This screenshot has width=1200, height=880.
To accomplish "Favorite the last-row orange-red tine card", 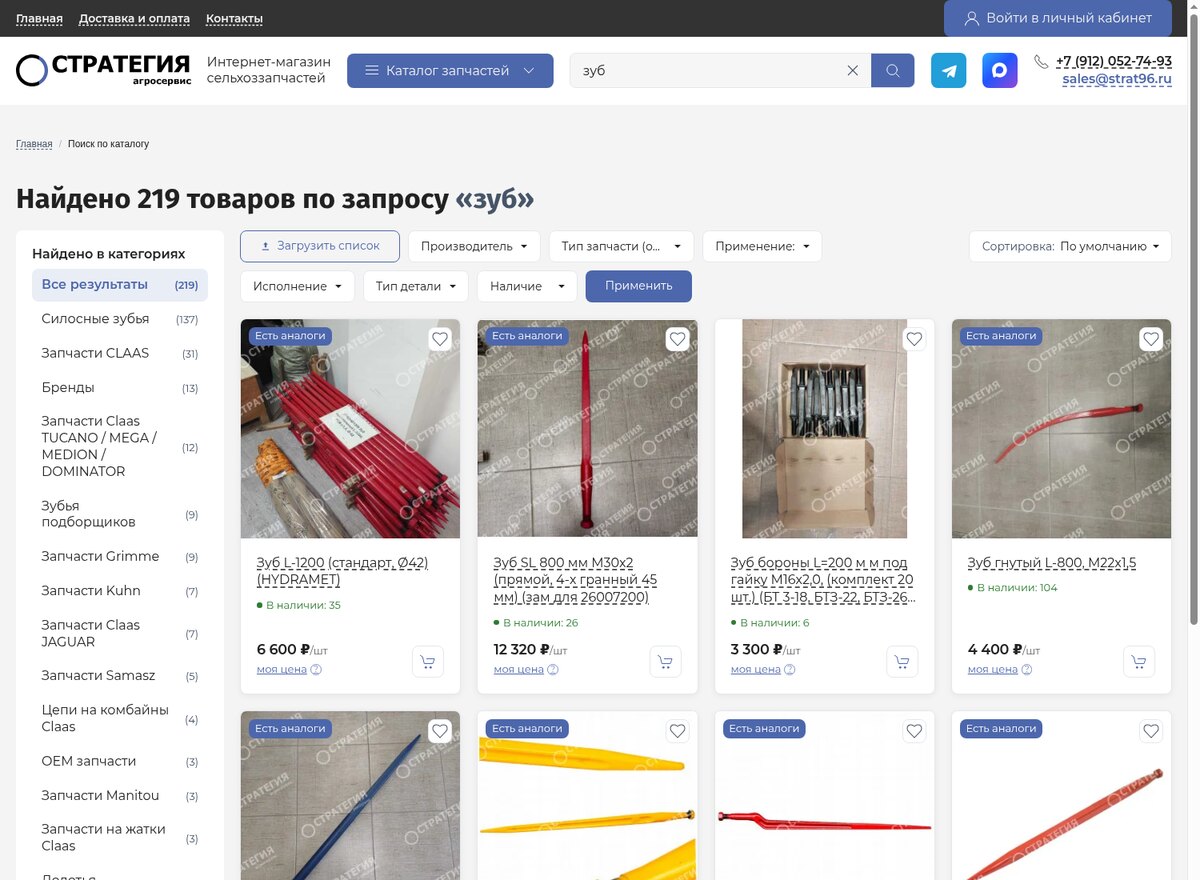I will coord(1151,731).
